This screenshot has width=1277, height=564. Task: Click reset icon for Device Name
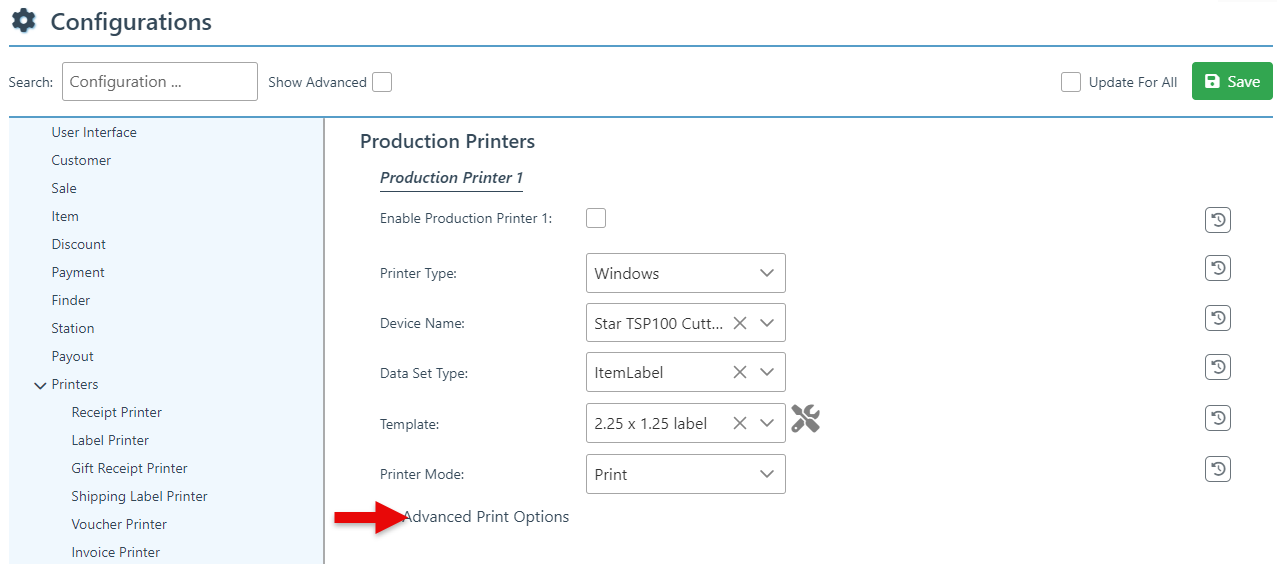[1217, 318]
